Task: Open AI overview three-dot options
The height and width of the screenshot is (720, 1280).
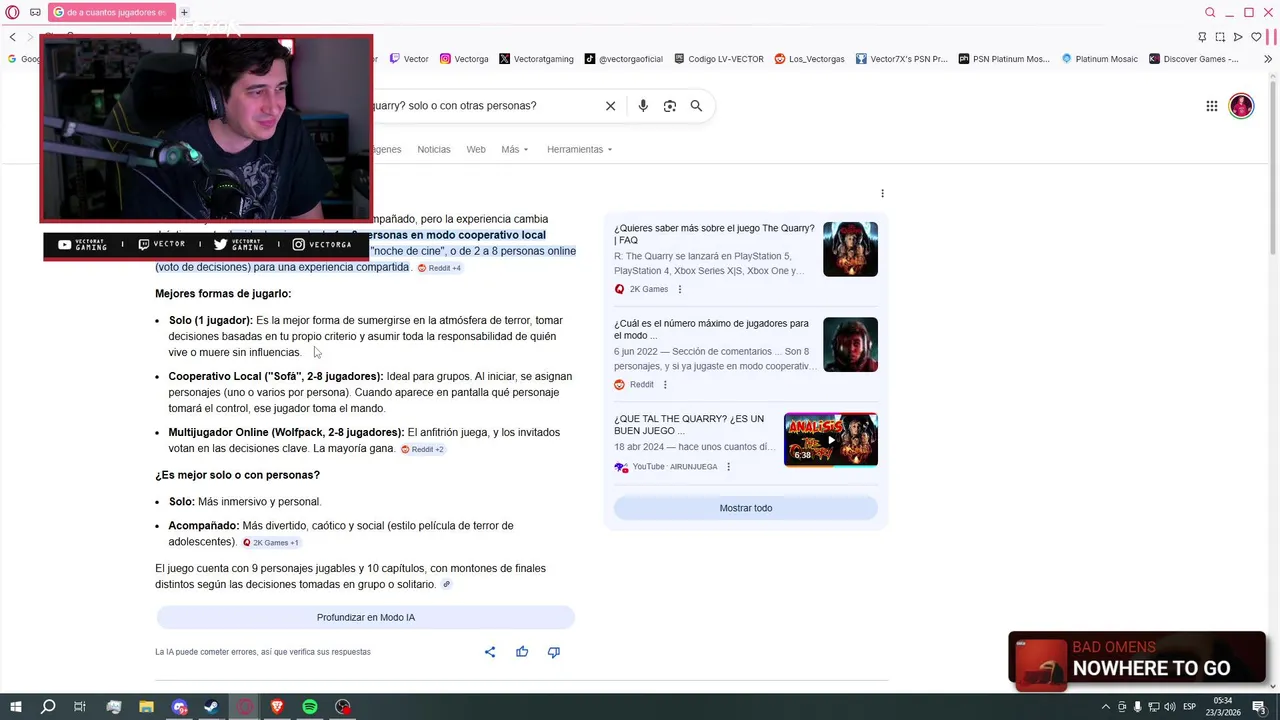Action: point(882,193)
